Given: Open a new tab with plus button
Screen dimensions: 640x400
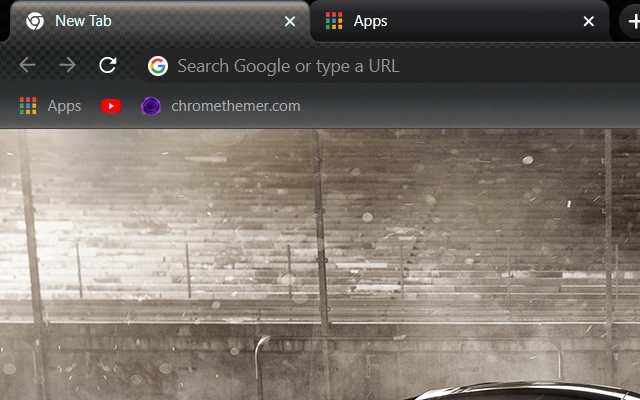Looking at the screenshot, I should click(x=634, y=21).
